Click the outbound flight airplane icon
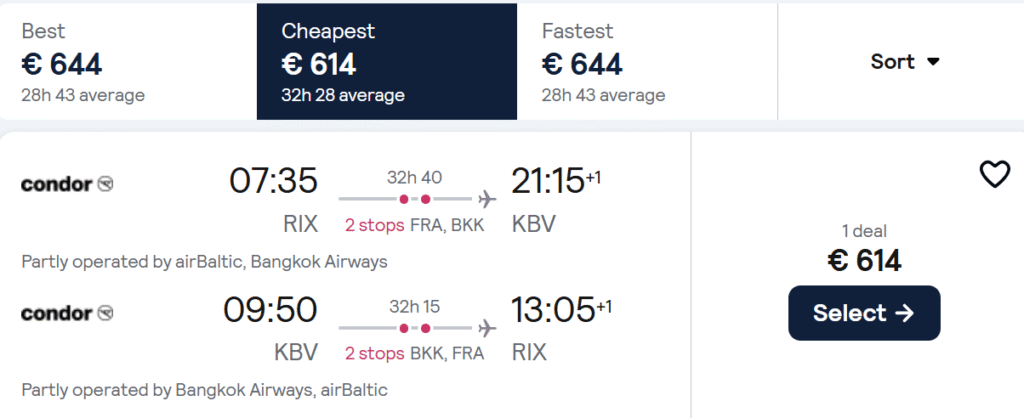 pyautogui.click(x=487, y=198)
